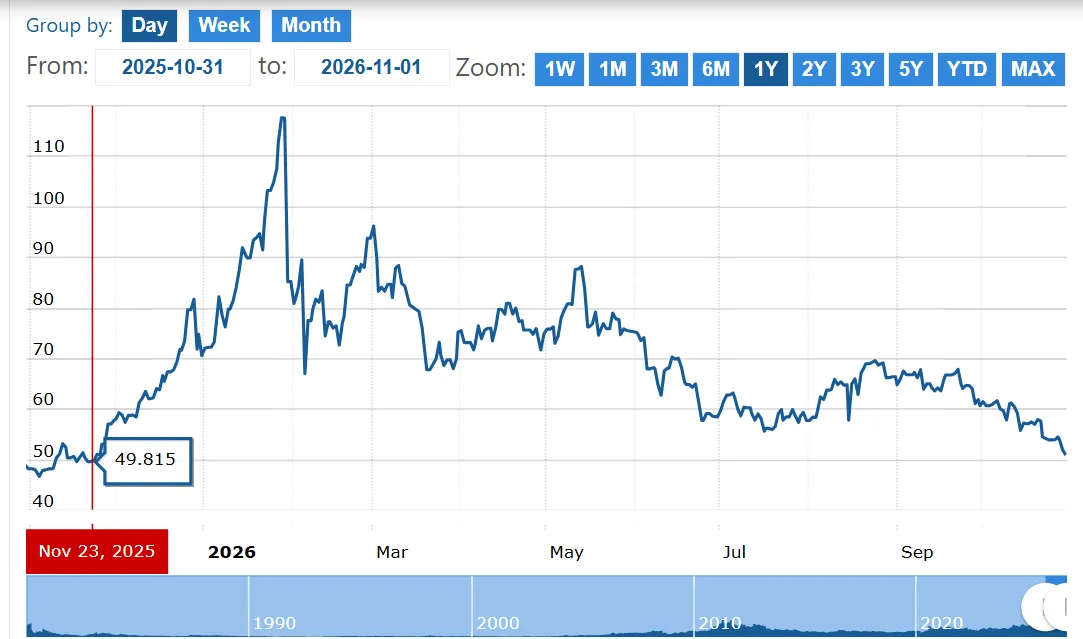Set zoom range to YTD
This screenshot has width=1083, height=639.
966,69
